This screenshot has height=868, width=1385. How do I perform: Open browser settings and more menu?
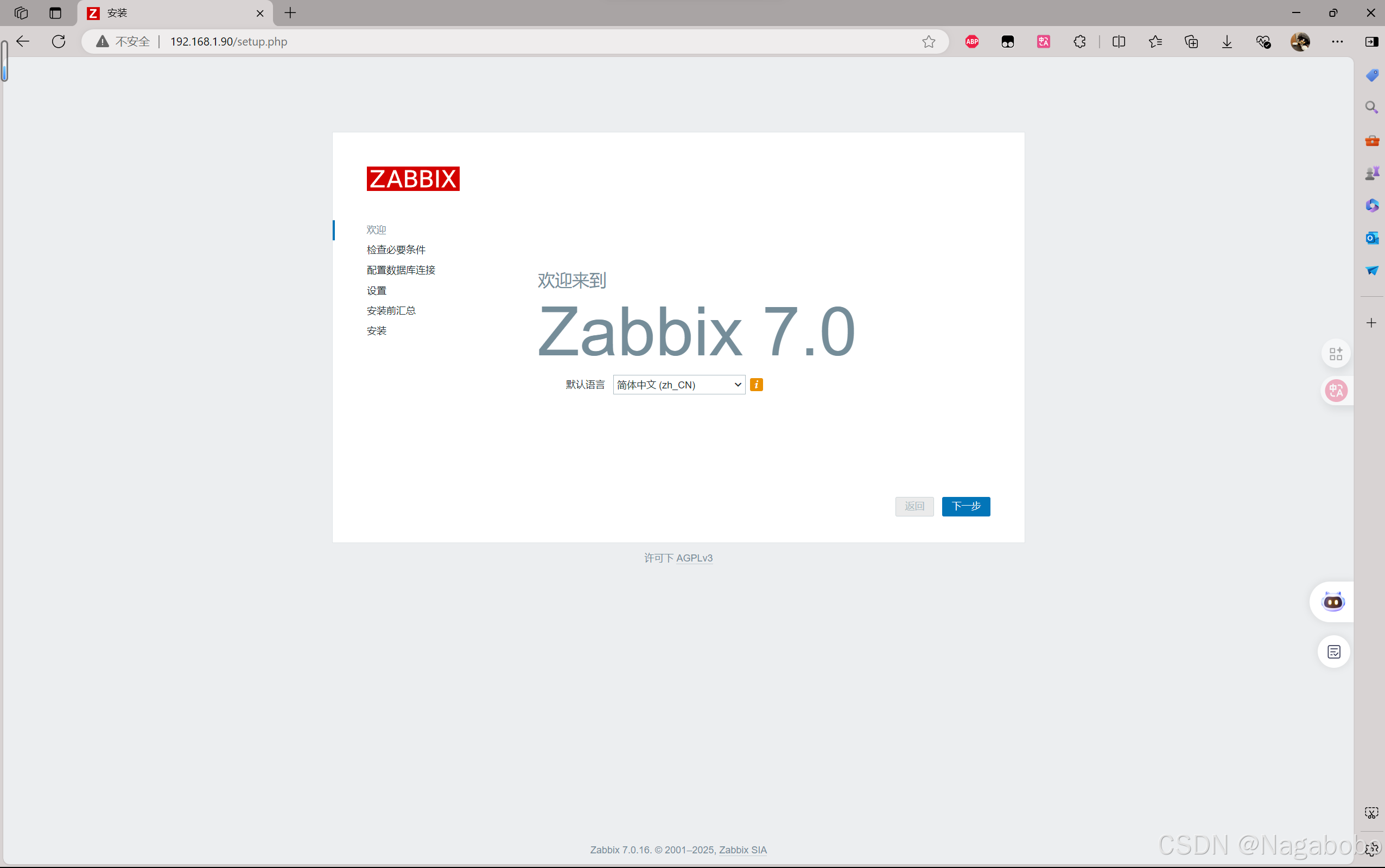(x=1337, y=41)
